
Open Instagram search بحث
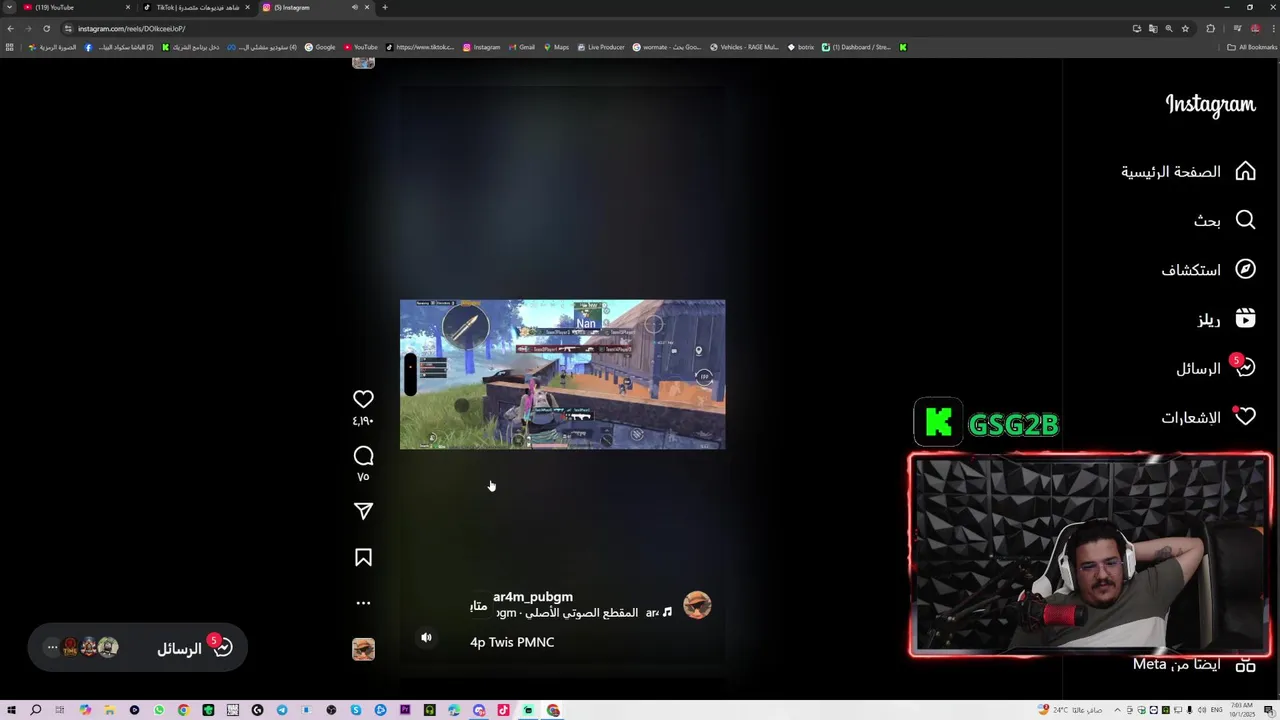pyautogui.click(x=1225, y=220)
